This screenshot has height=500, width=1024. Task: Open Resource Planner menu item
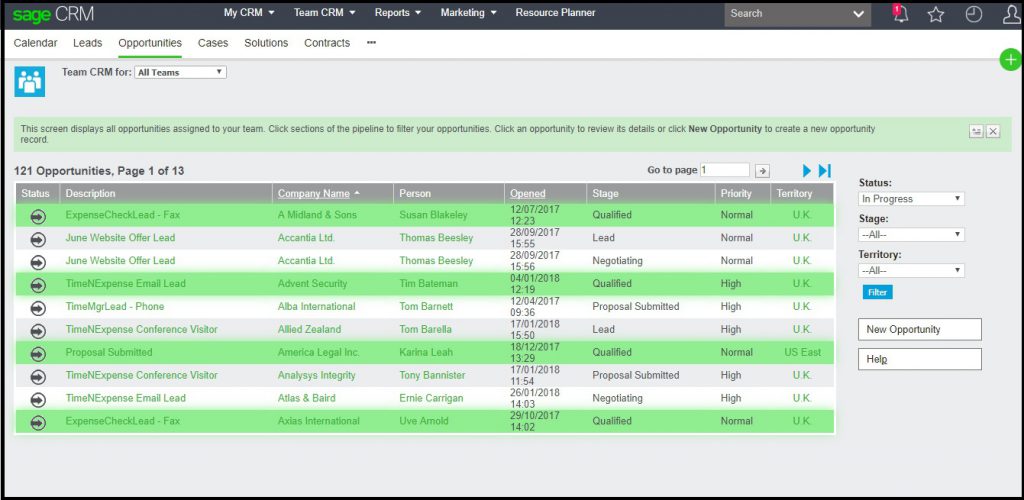click(x=555, y=12)
